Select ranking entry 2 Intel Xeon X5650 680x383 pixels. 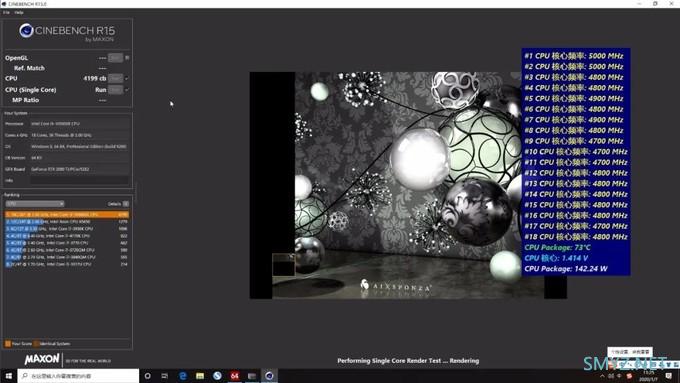point(67,222)
